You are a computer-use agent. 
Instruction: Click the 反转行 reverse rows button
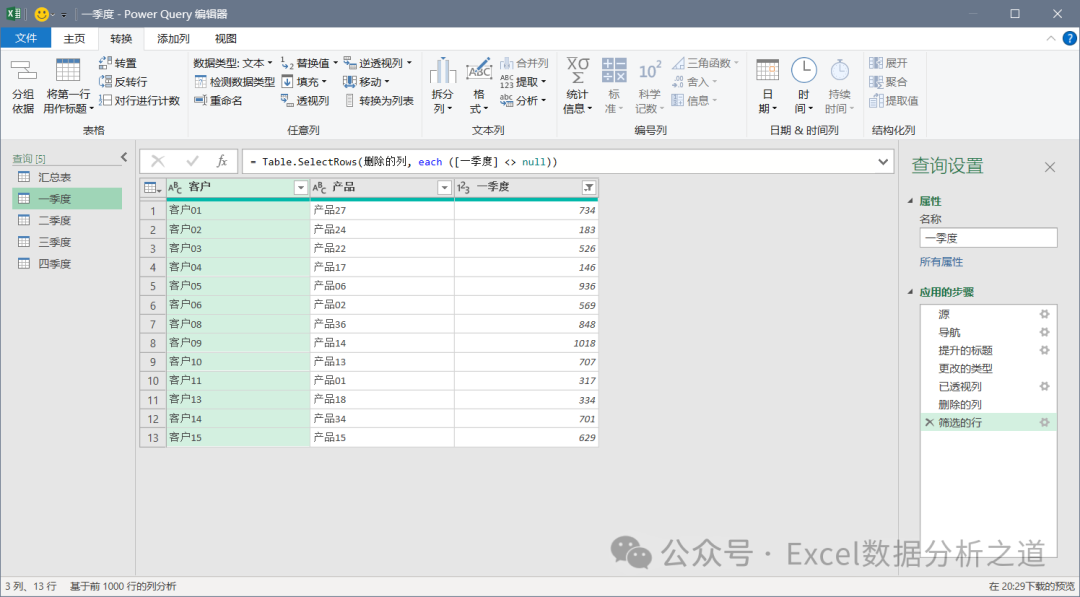click(123, 82)
